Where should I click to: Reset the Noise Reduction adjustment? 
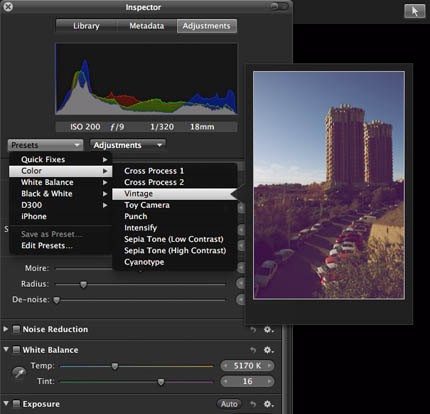coord(253,330)
